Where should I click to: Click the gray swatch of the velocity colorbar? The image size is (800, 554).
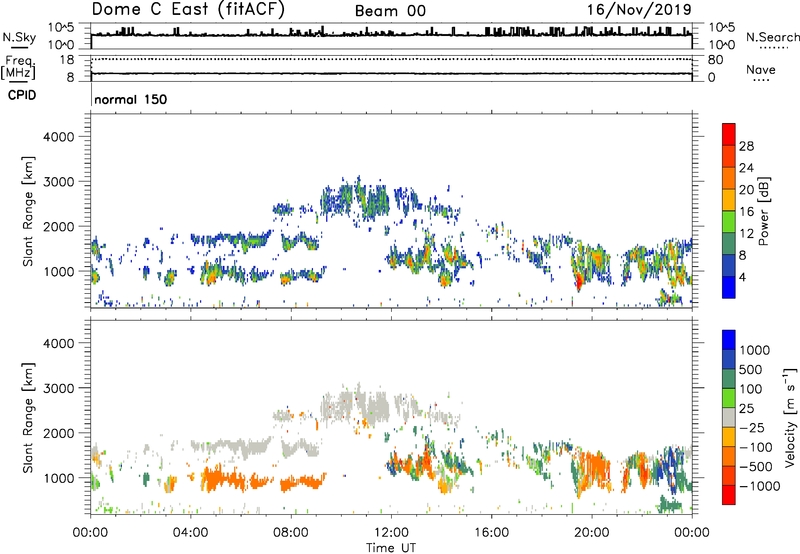pos(729,418)
